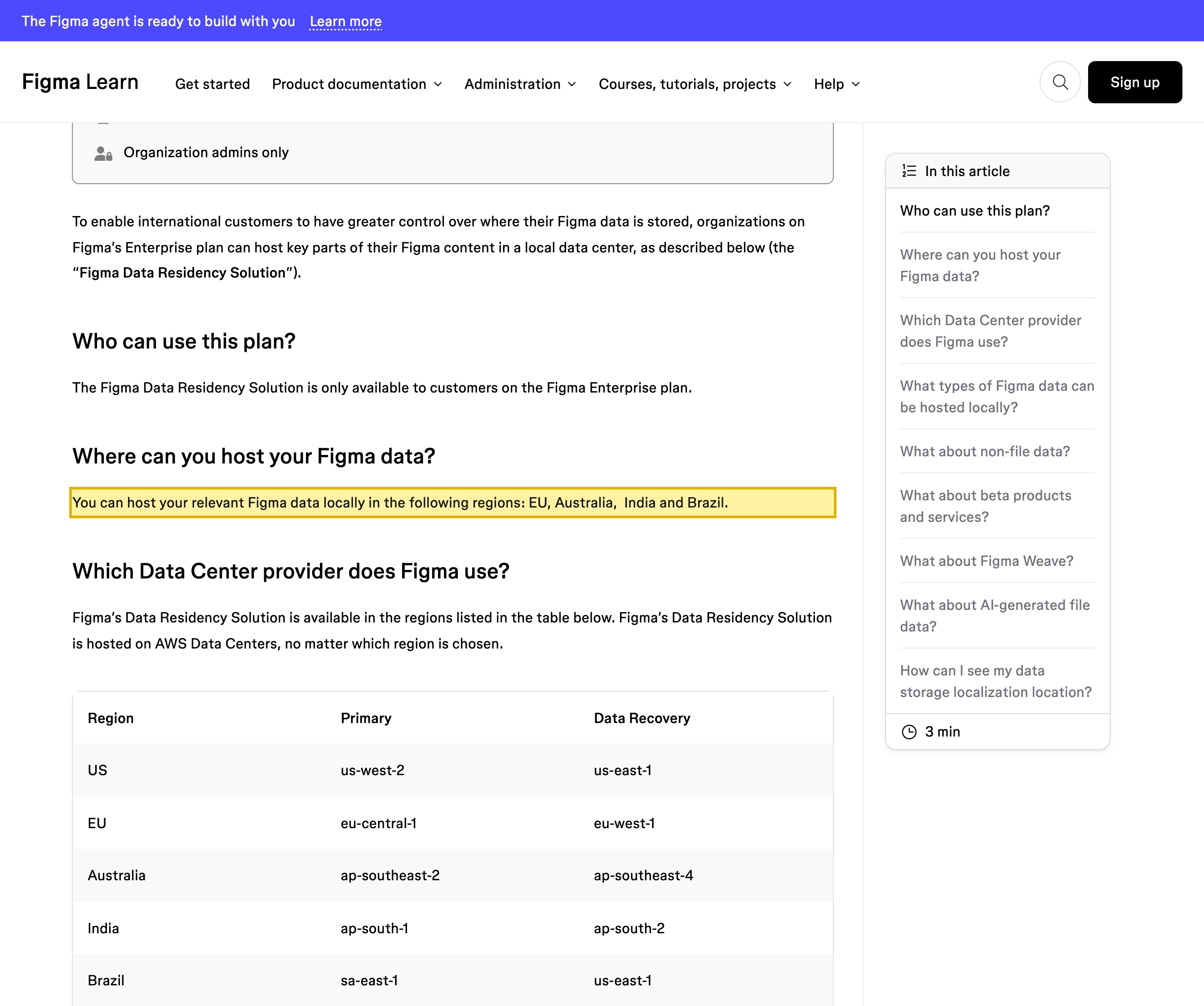This screenshot has height=1006, width=1204.
Task: Click the 3 min reading time
Action: 942,732
